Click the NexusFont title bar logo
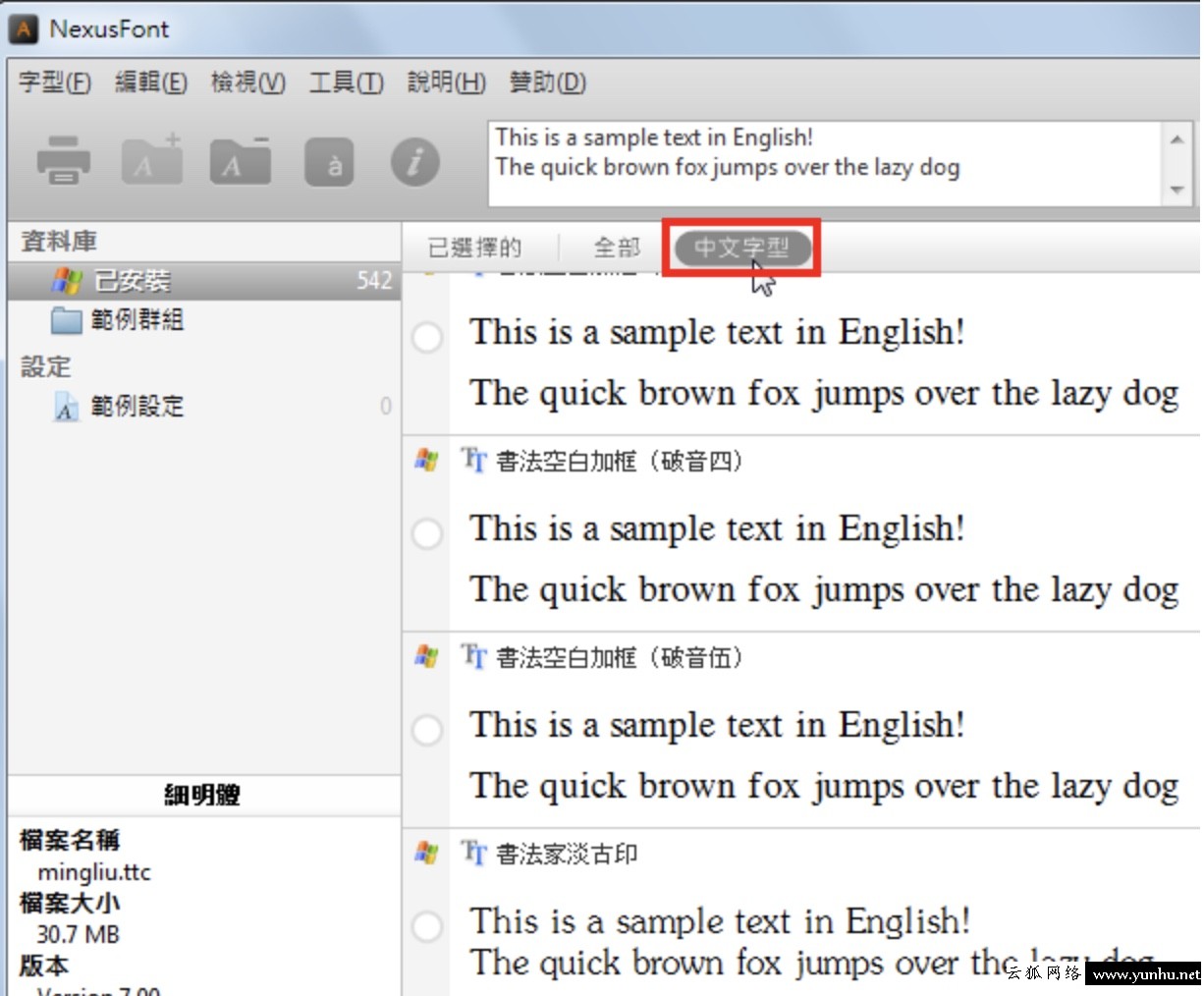The width and height of the screenshot is (1204, 996). coord(24,28)
